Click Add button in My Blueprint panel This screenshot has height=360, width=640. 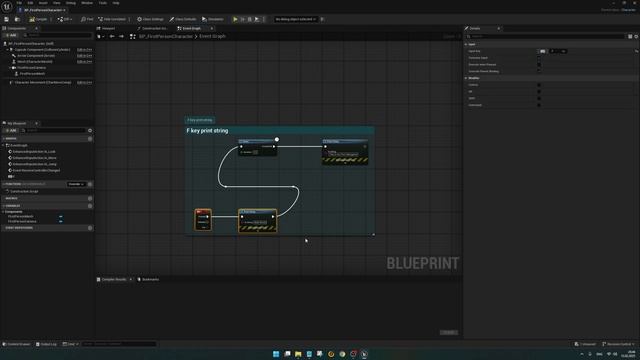pos(11,131)
